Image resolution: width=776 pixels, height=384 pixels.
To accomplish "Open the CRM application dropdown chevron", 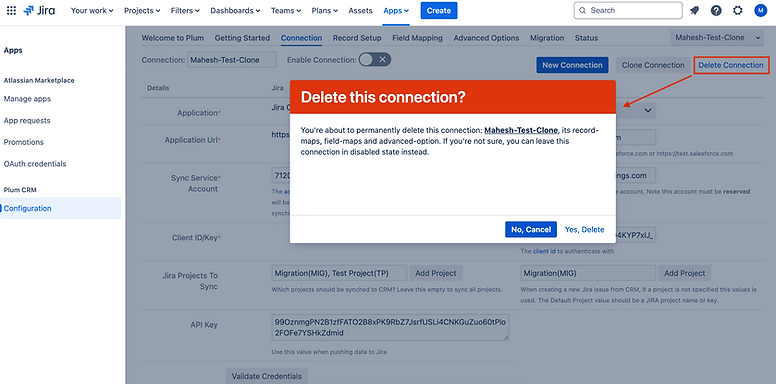I will click(648, 111).
